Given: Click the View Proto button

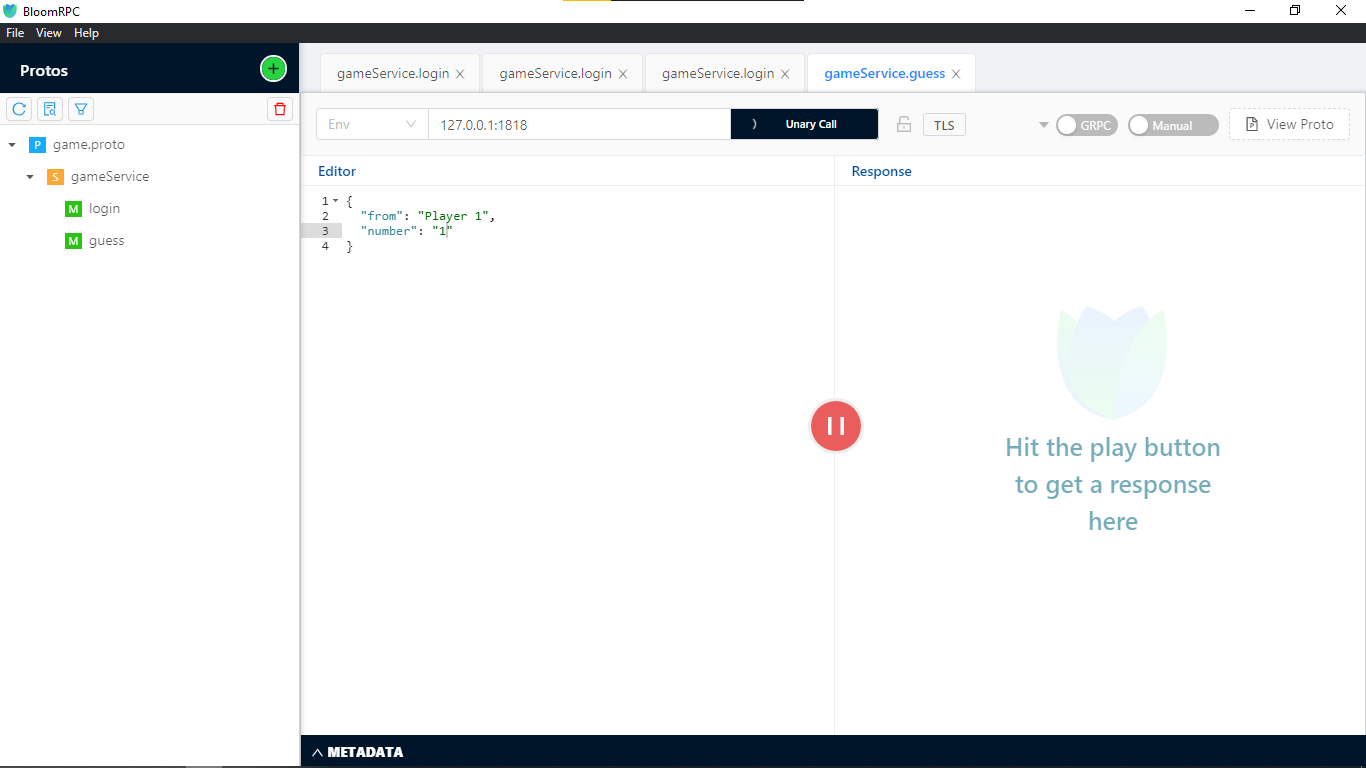Looking at the screenshot, I should click(x=1289, y=124).
